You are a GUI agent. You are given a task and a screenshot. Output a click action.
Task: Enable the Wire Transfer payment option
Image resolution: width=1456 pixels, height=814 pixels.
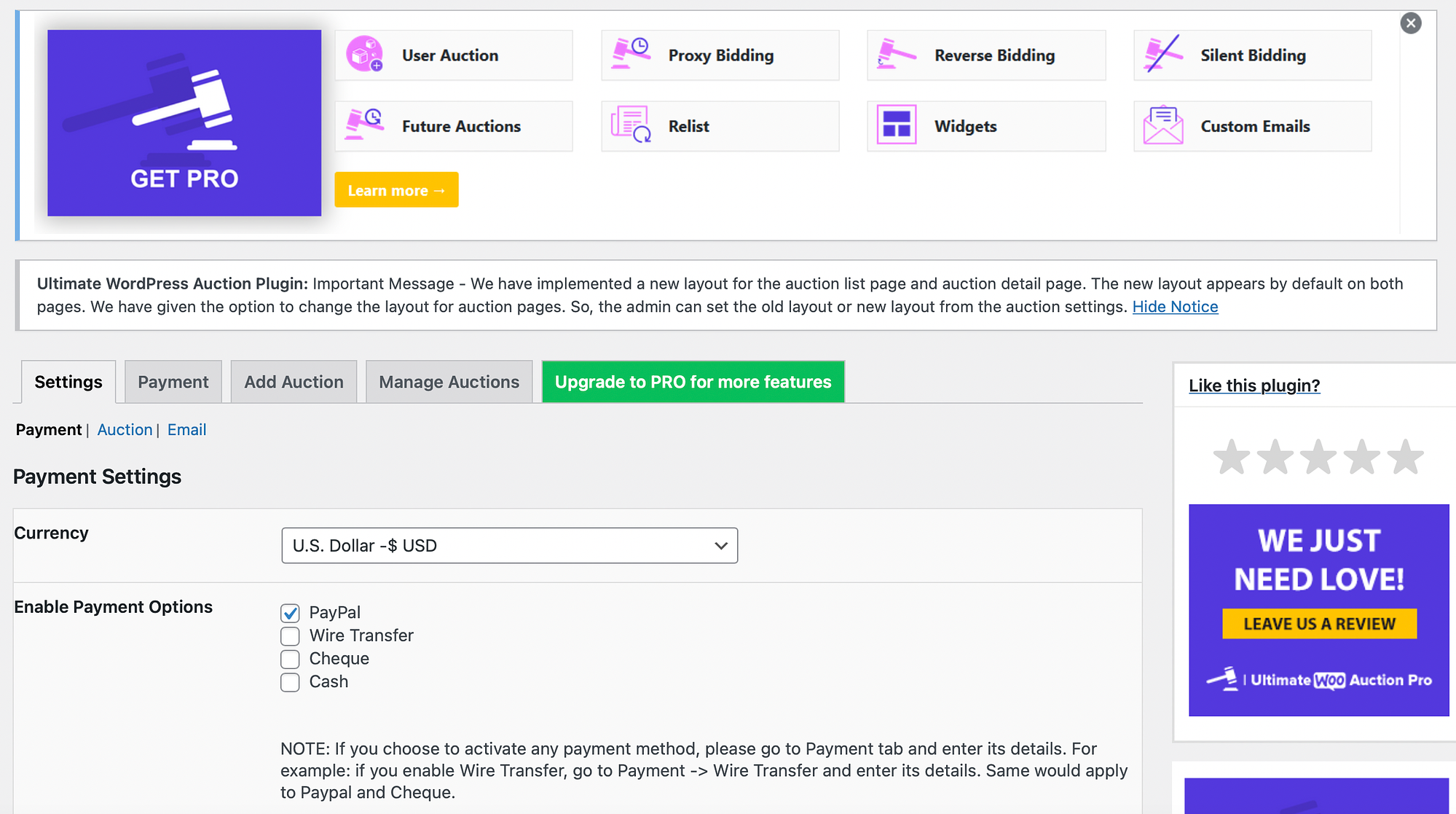291,636
